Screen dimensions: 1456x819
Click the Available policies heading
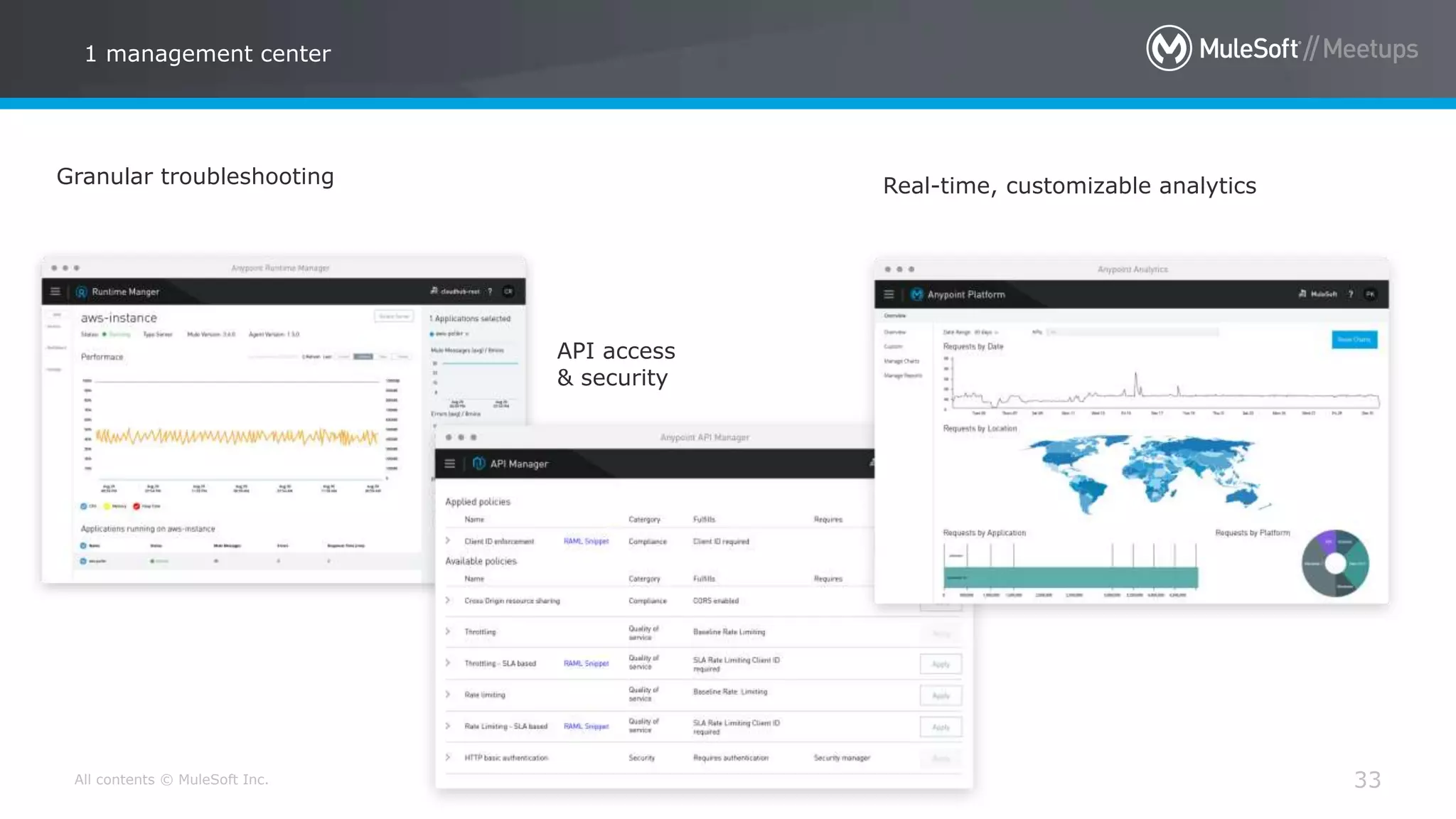pos(481,561)
